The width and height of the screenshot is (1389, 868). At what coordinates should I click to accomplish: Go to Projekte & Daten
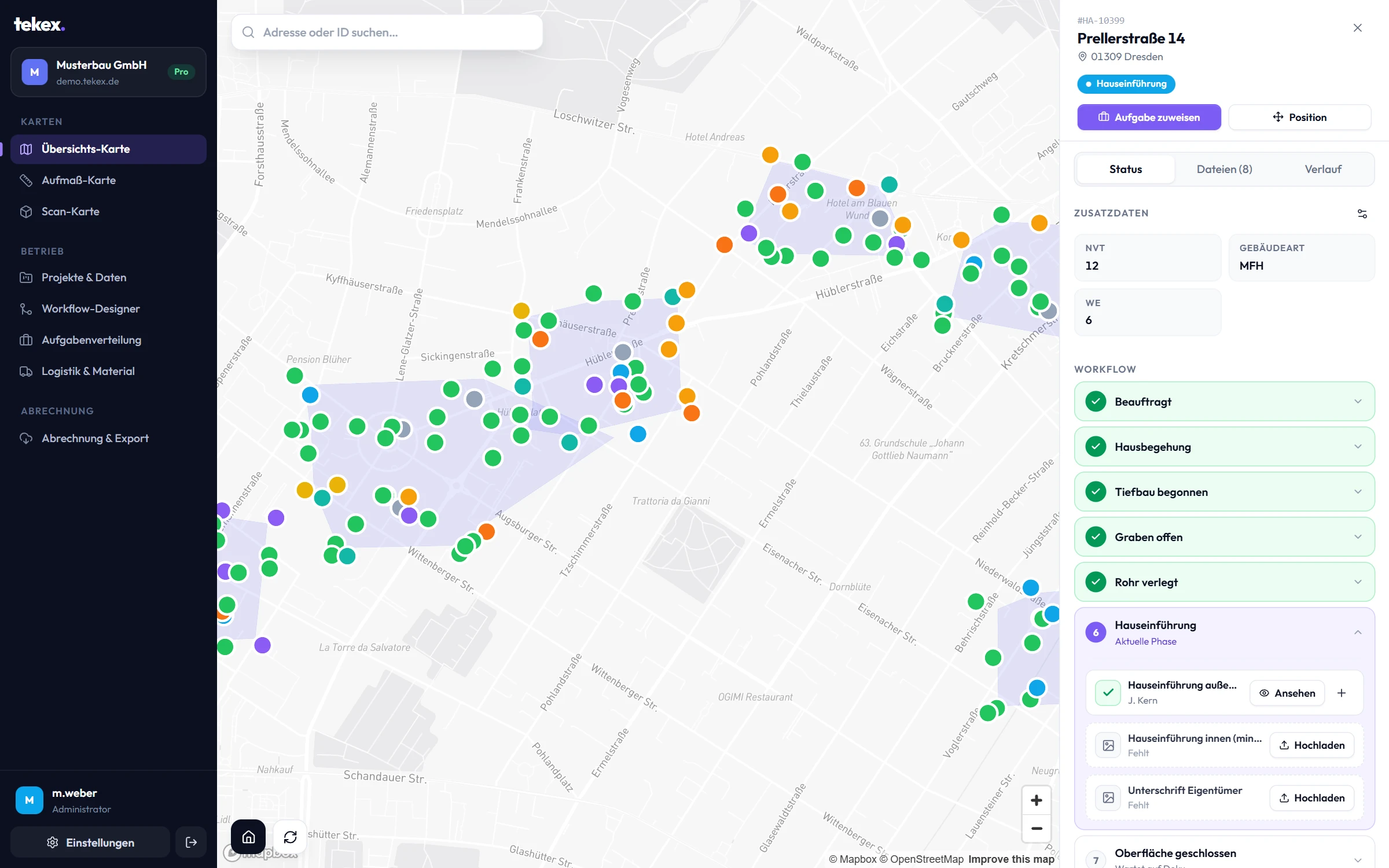(108, 277)
